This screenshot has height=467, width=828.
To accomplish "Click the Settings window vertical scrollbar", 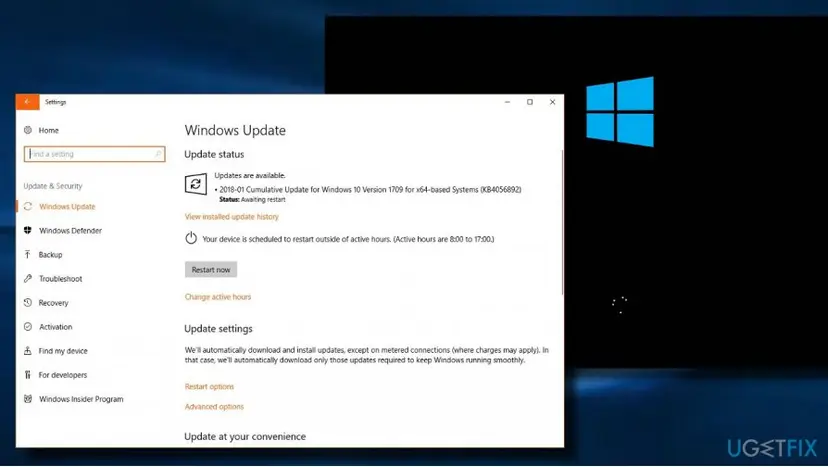I will [562, 222].
